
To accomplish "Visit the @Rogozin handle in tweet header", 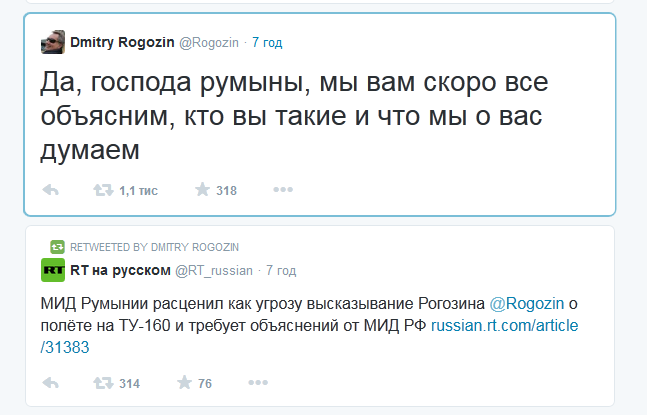I will click(209, 42).
